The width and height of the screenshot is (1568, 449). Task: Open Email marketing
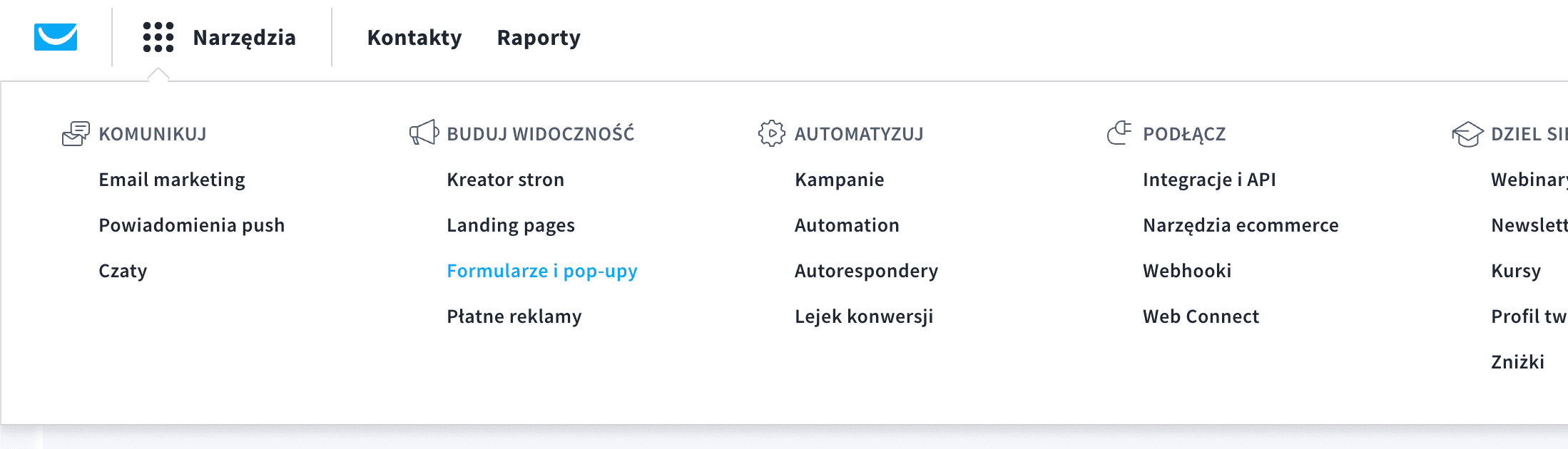172,180
